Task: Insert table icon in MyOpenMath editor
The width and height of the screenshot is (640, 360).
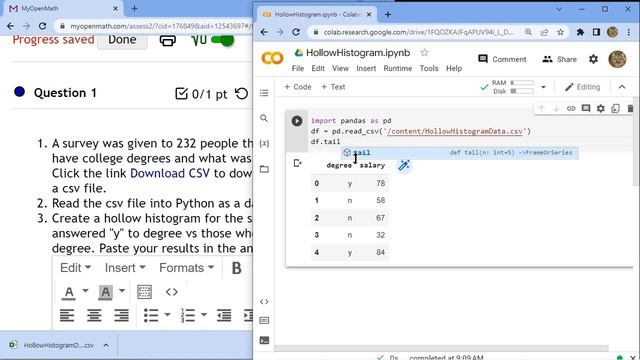Action: (x=144, y=292)
